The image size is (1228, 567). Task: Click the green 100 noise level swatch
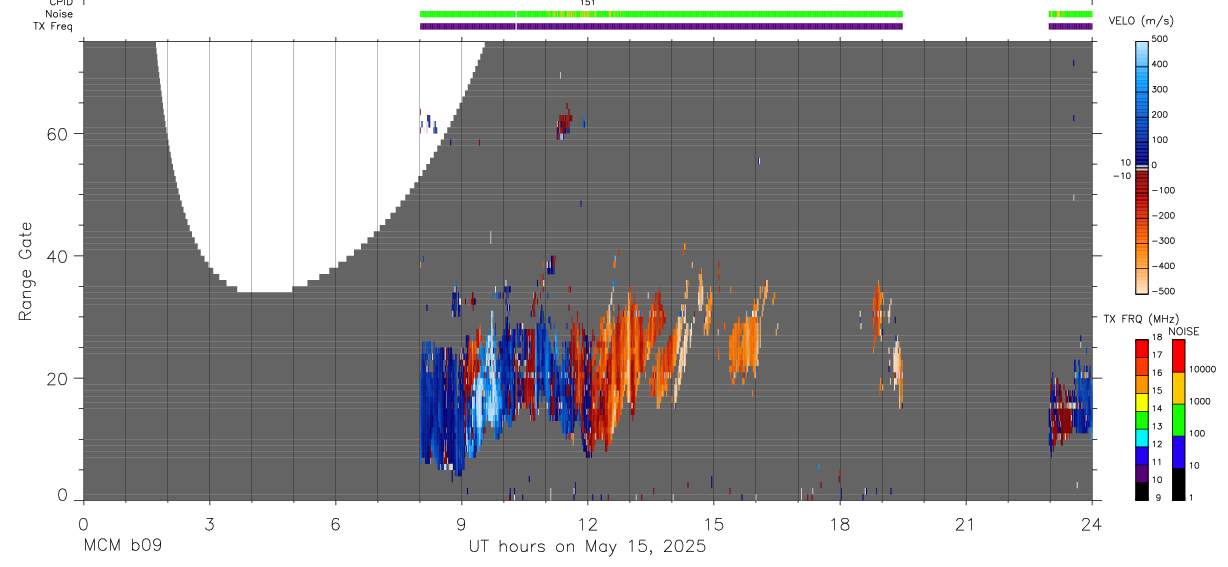1178,419
